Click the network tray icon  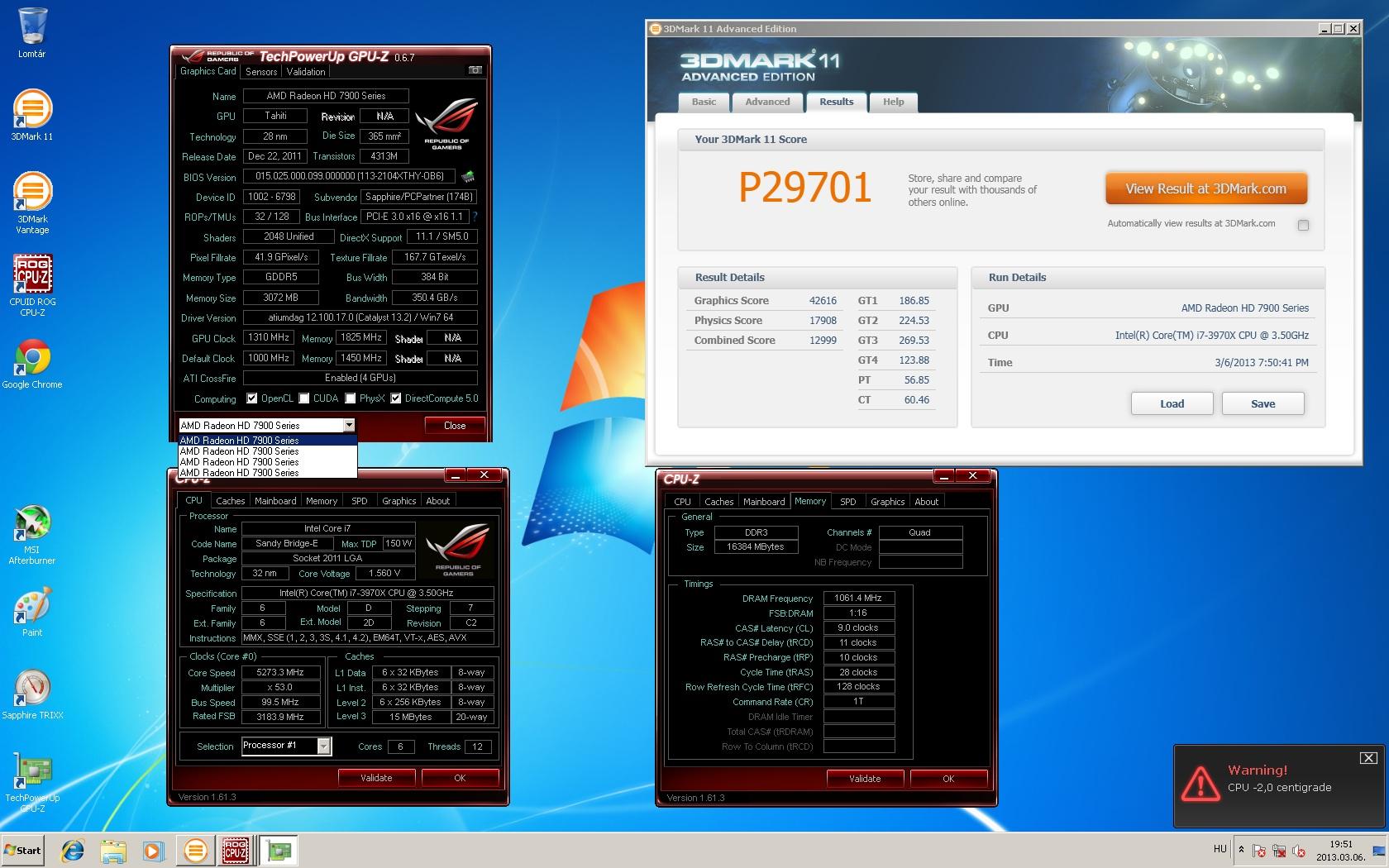(x=1279, y=851)
